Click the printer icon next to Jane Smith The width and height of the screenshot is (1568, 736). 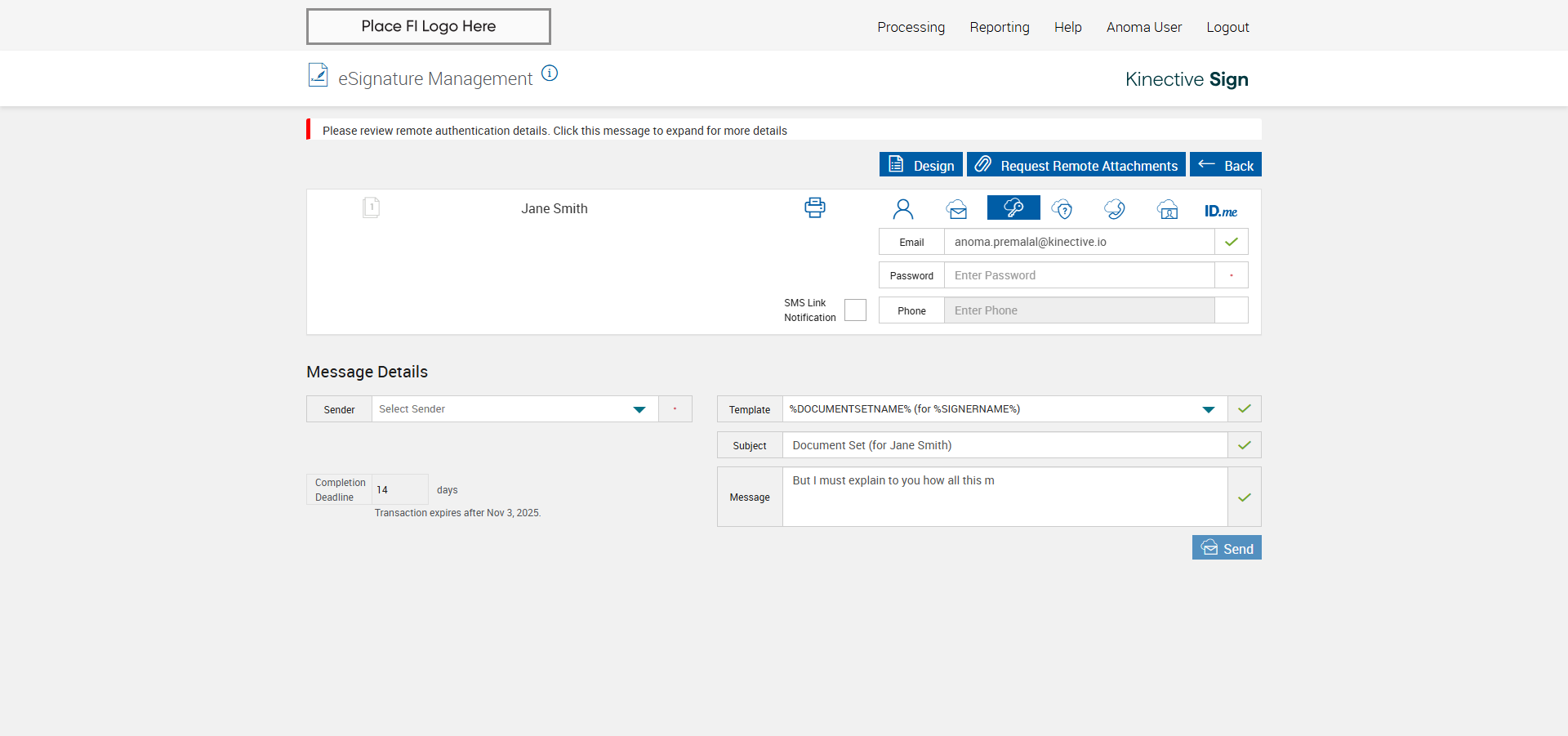(x=814, y=207)
